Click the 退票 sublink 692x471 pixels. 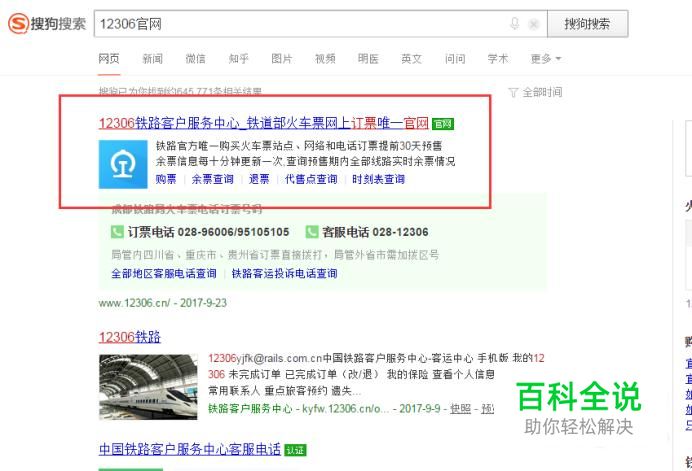click(259, 179)
